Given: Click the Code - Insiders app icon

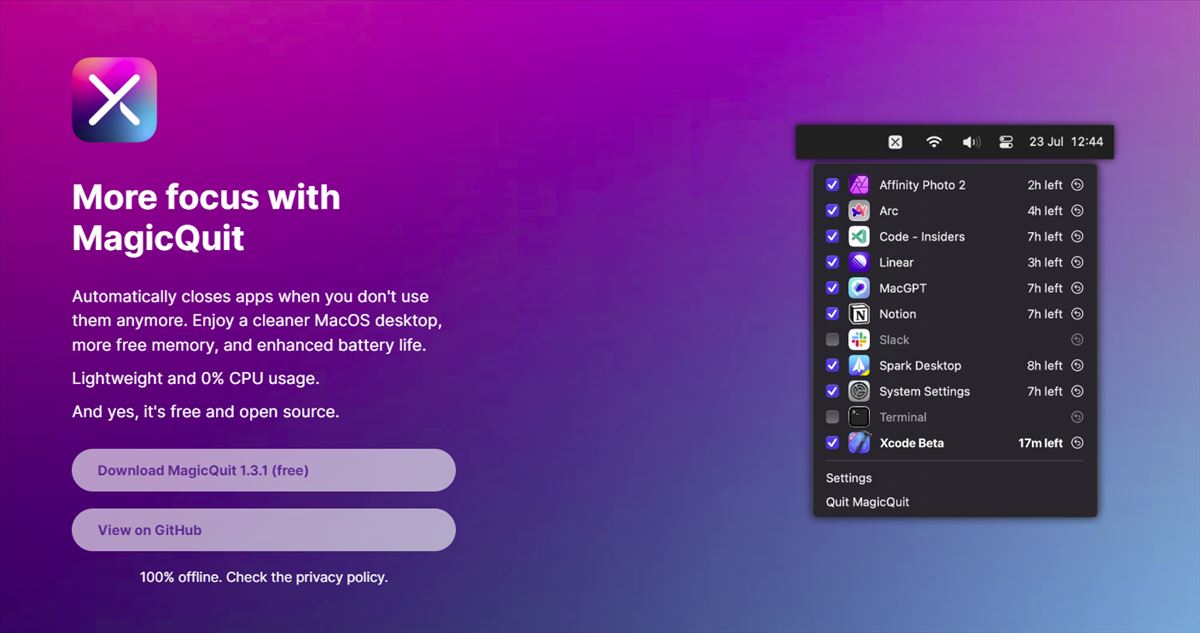Looking at the screenshot, I should (x=859, y=237).
